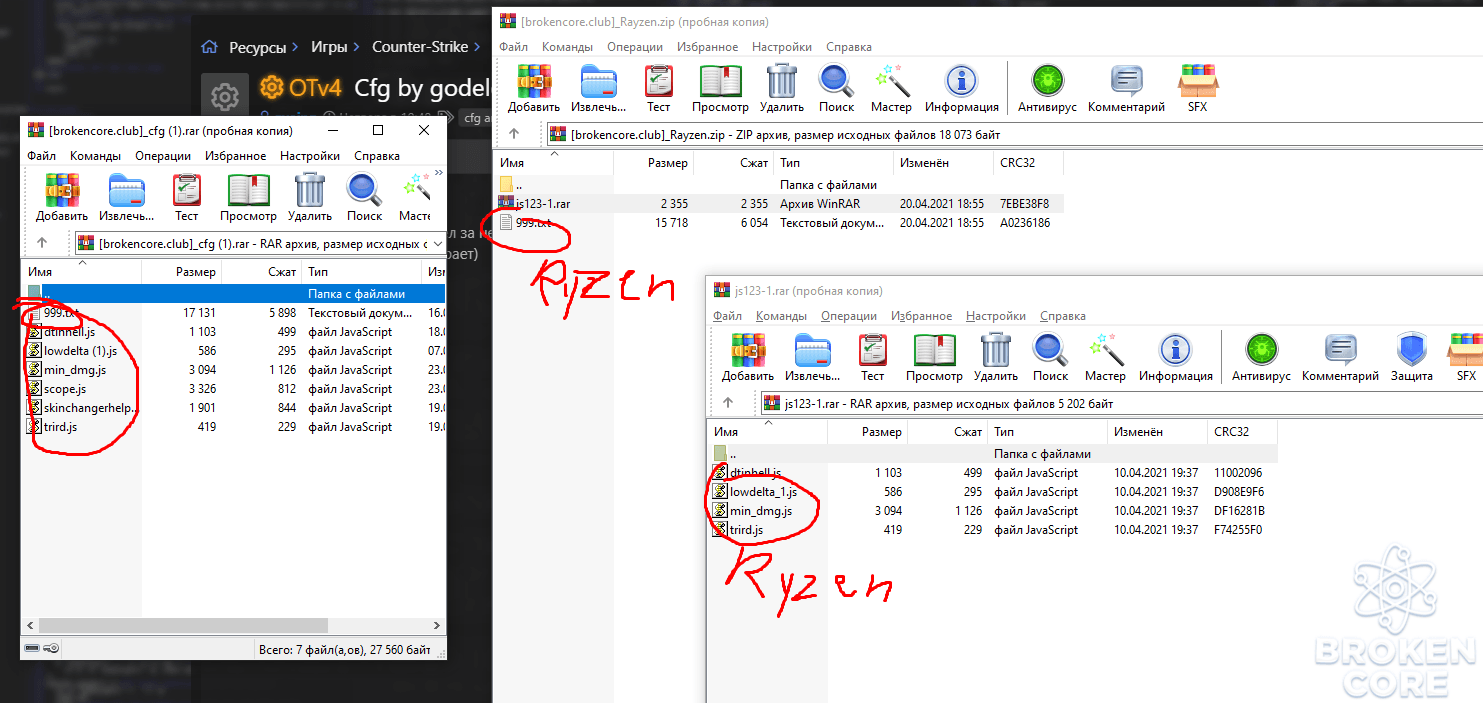Sort by Имя column in cfg (1).rar window
The height and width of the screenshot is (703, 1483).
point(82,271)
